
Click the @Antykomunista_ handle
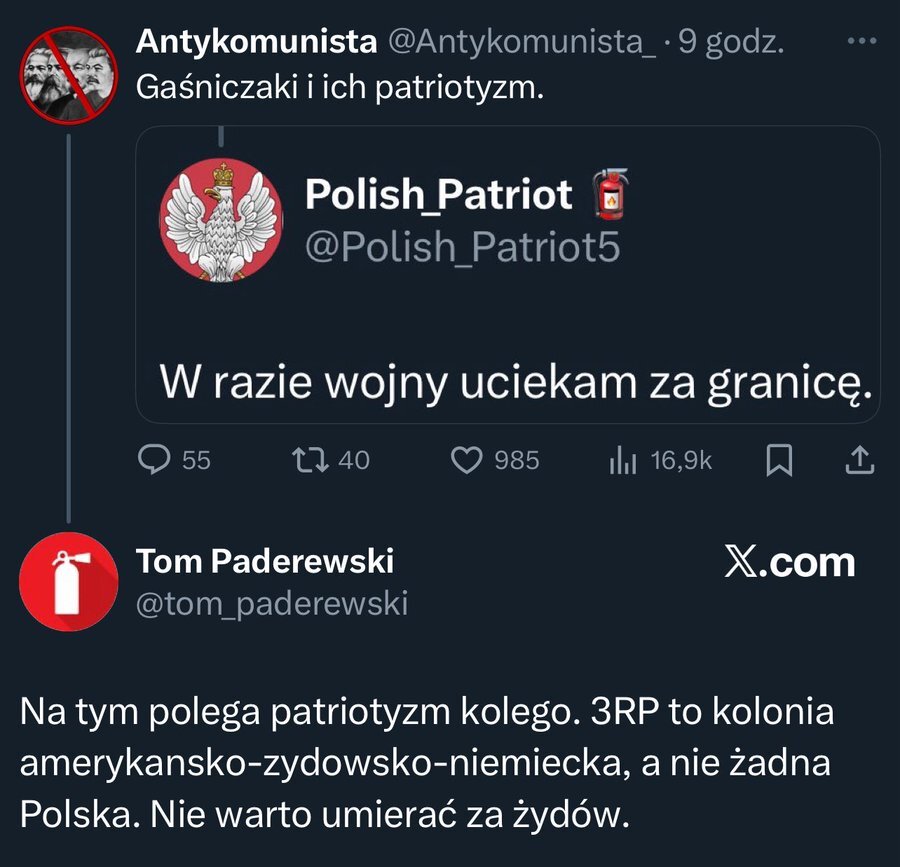(522, 42)
